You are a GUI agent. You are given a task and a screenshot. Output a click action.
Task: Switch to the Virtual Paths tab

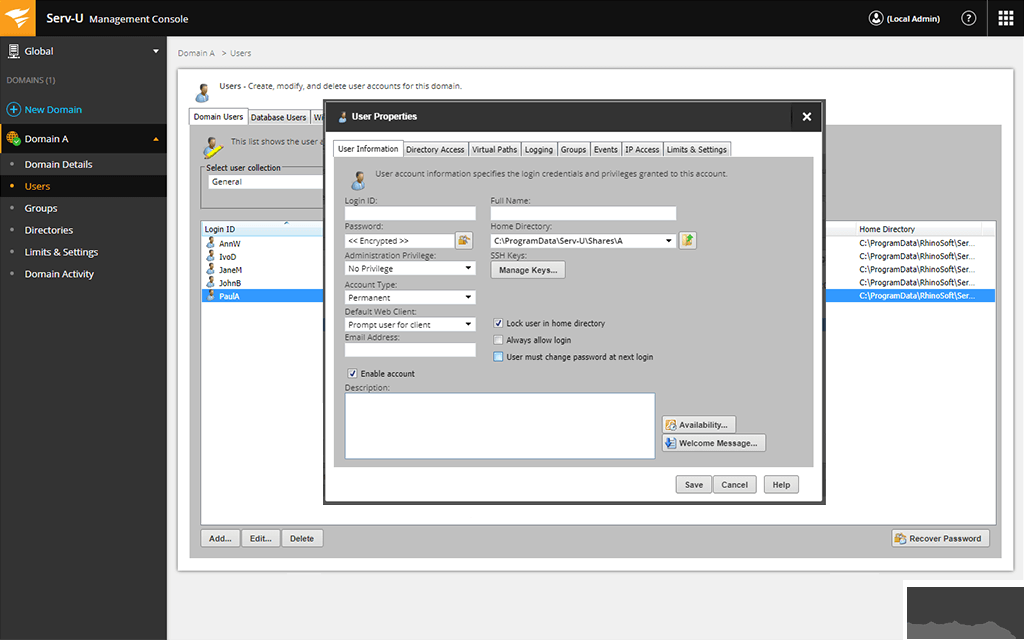(x=494, y=150)
